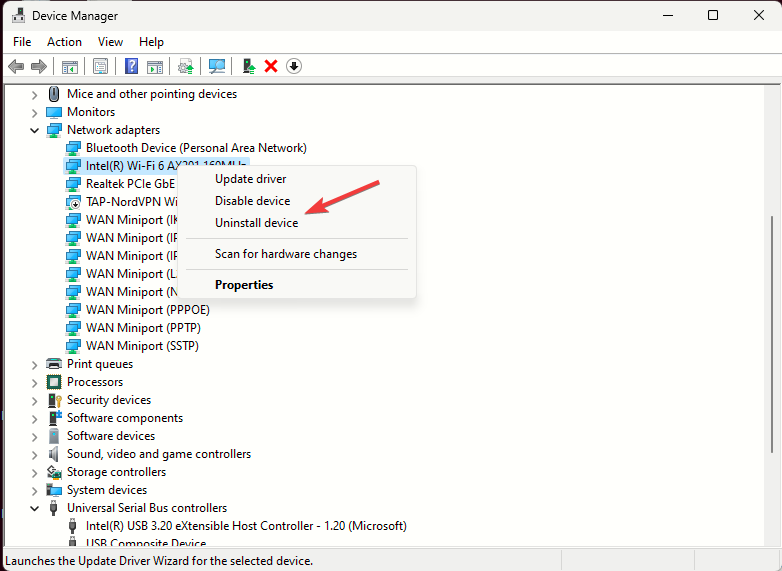Click the Show/Hide Console Tree toolbar icon
The width and height of the screenshot is (782, 571).
point(70,66)
